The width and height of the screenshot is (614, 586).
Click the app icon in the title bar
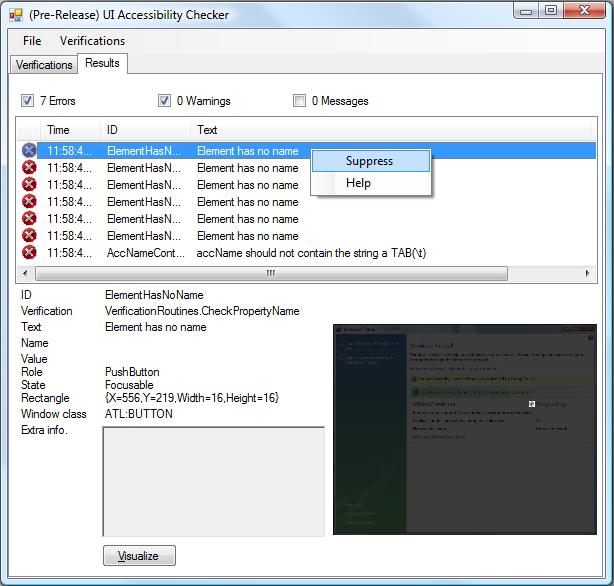[x=16, y=15]
